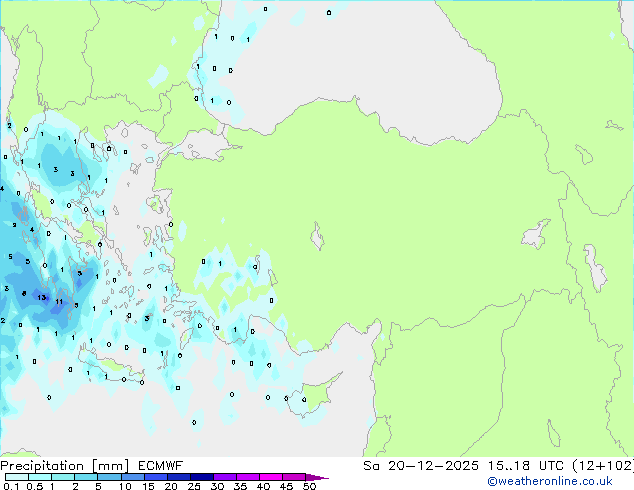Click the large central lake in Turkey
The image size is (634, 490).
click(317, 240)
